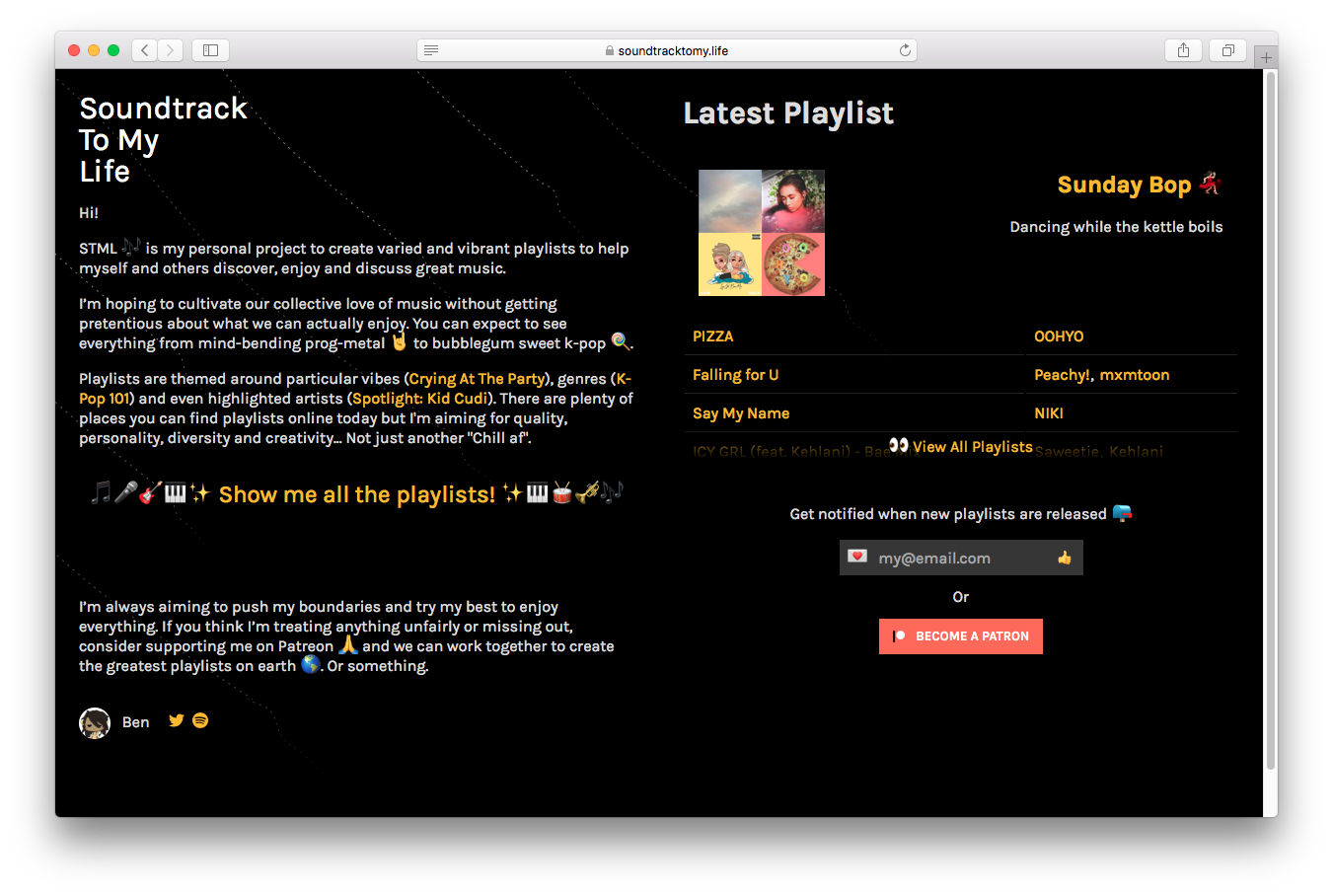
Task: Open Ben's Spotify profile via Spotify icon
Action: (200, 720)
